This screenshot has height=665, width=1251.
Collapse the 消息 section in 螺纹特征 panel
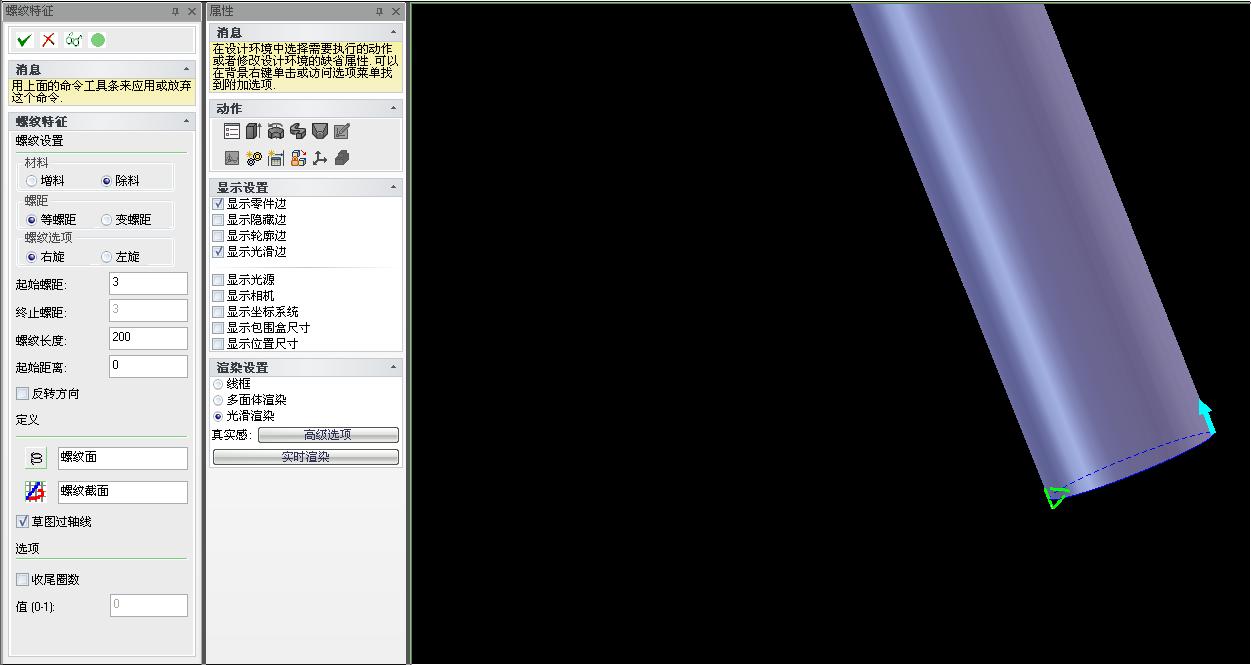point(186,70)
